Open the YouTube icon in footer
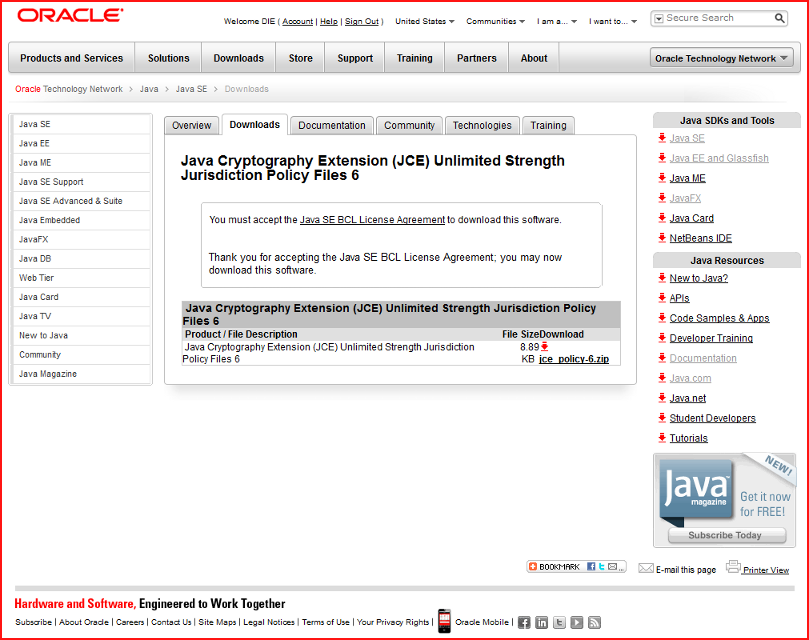 [577, 622]
